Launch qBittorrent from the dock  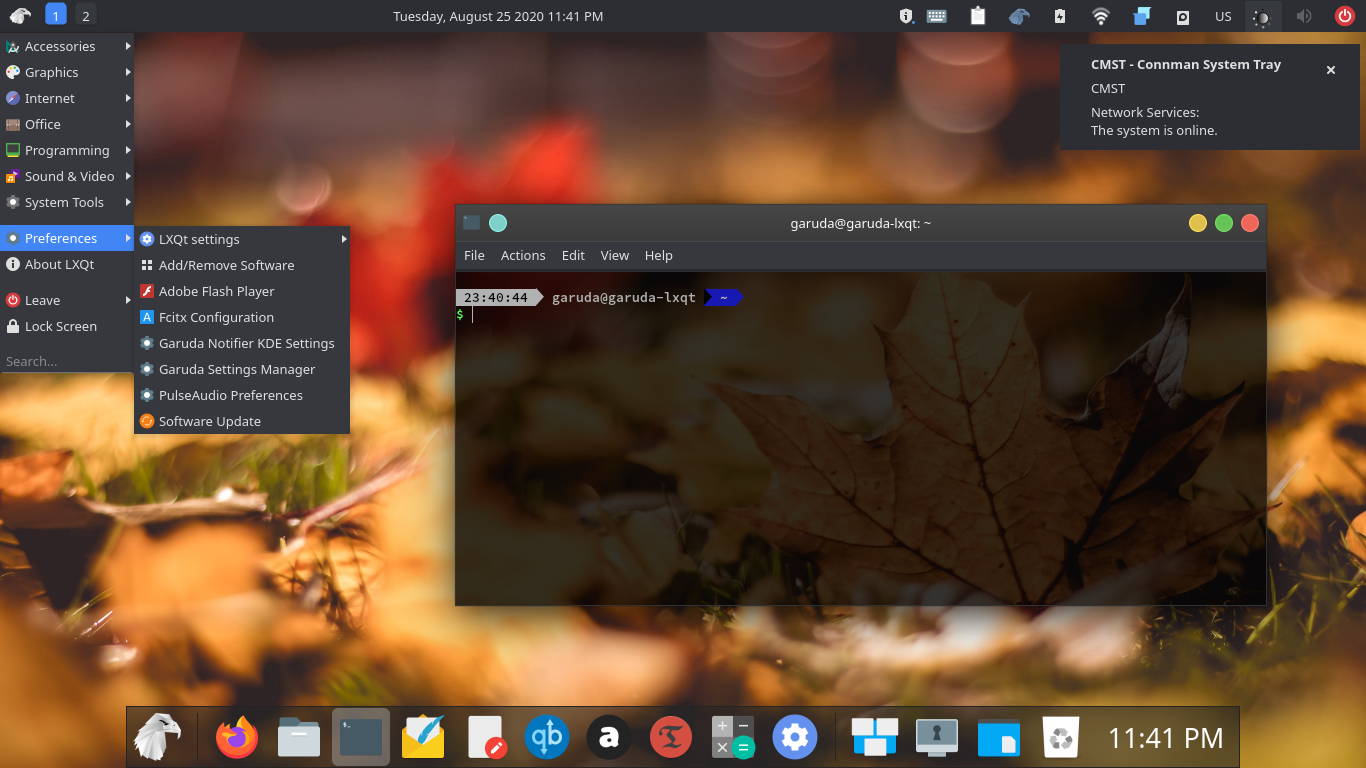pyautogui.click(x=547, y=738)
